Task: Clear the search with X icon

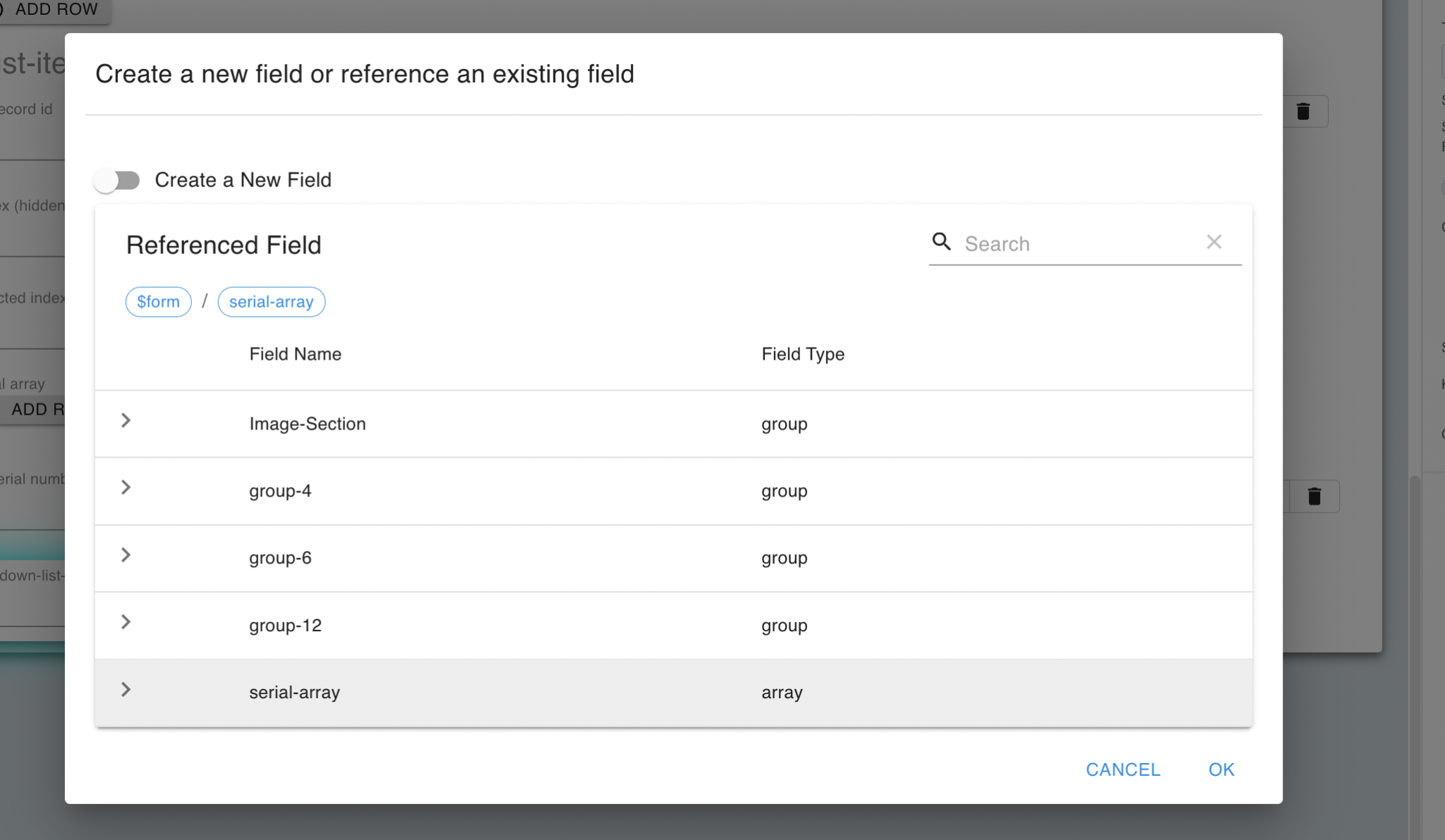Action: coord(1214,242)
